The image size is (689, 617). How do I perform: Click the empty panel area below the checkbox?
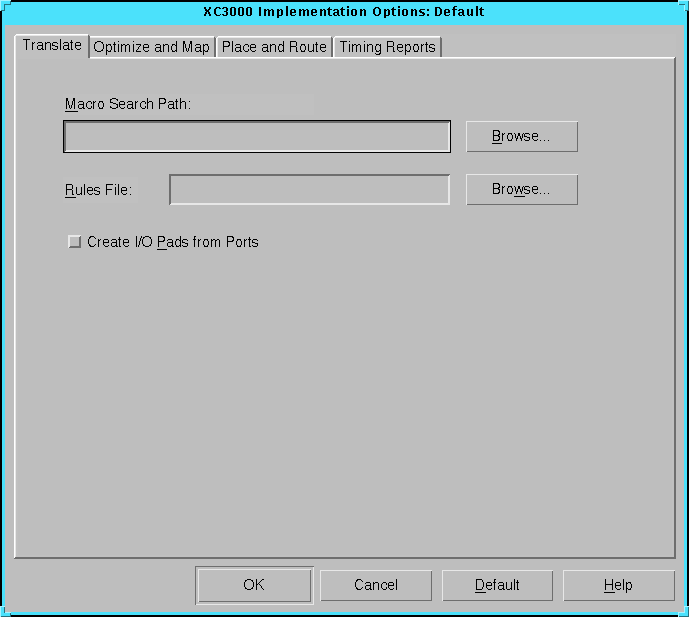pyautogui.click(x=344, y=400)
